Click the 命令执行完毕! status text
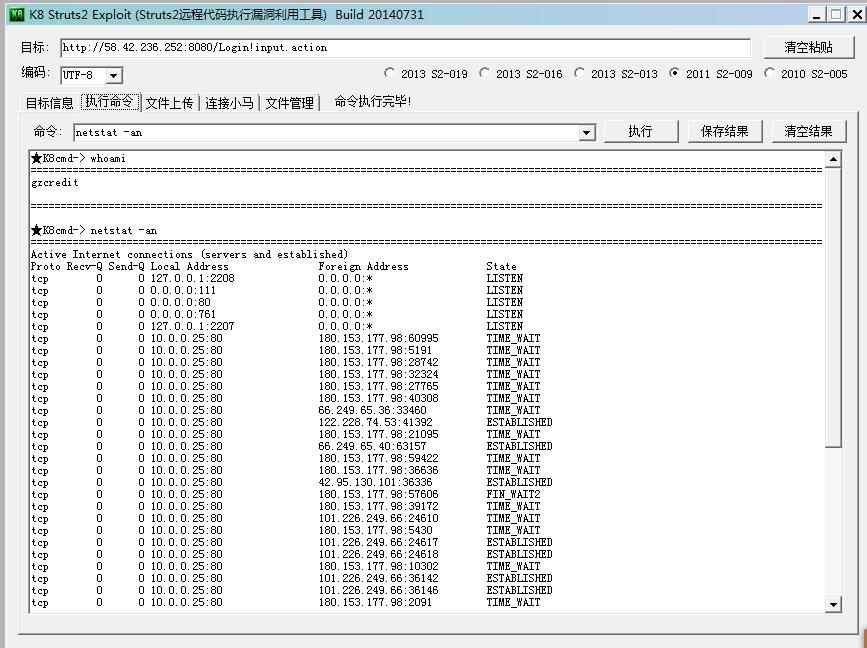The image size is (867, 648). 373,102
